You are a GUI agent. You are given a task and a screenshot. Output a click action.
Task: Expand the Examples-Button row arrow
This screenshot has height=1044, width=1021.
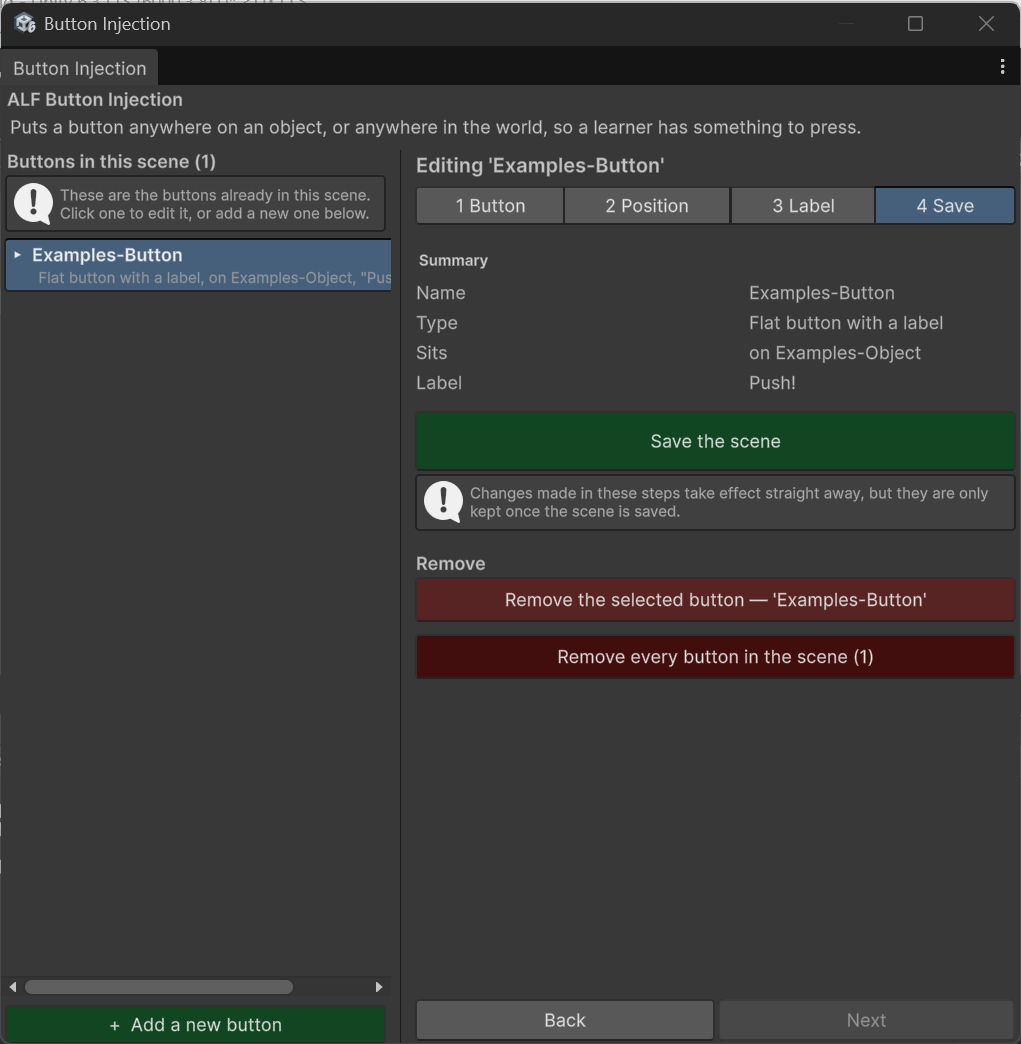(18, 254)
